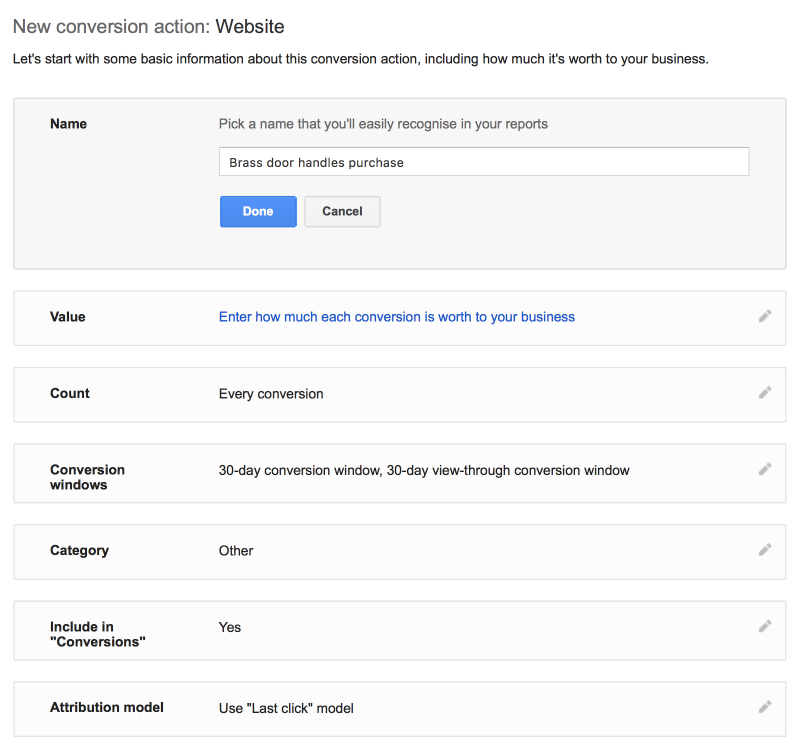Expand the "30-day conversion window" setting text
Image resolution: width=812 pixels, height=756 pixels.
(x=424, y=470)
